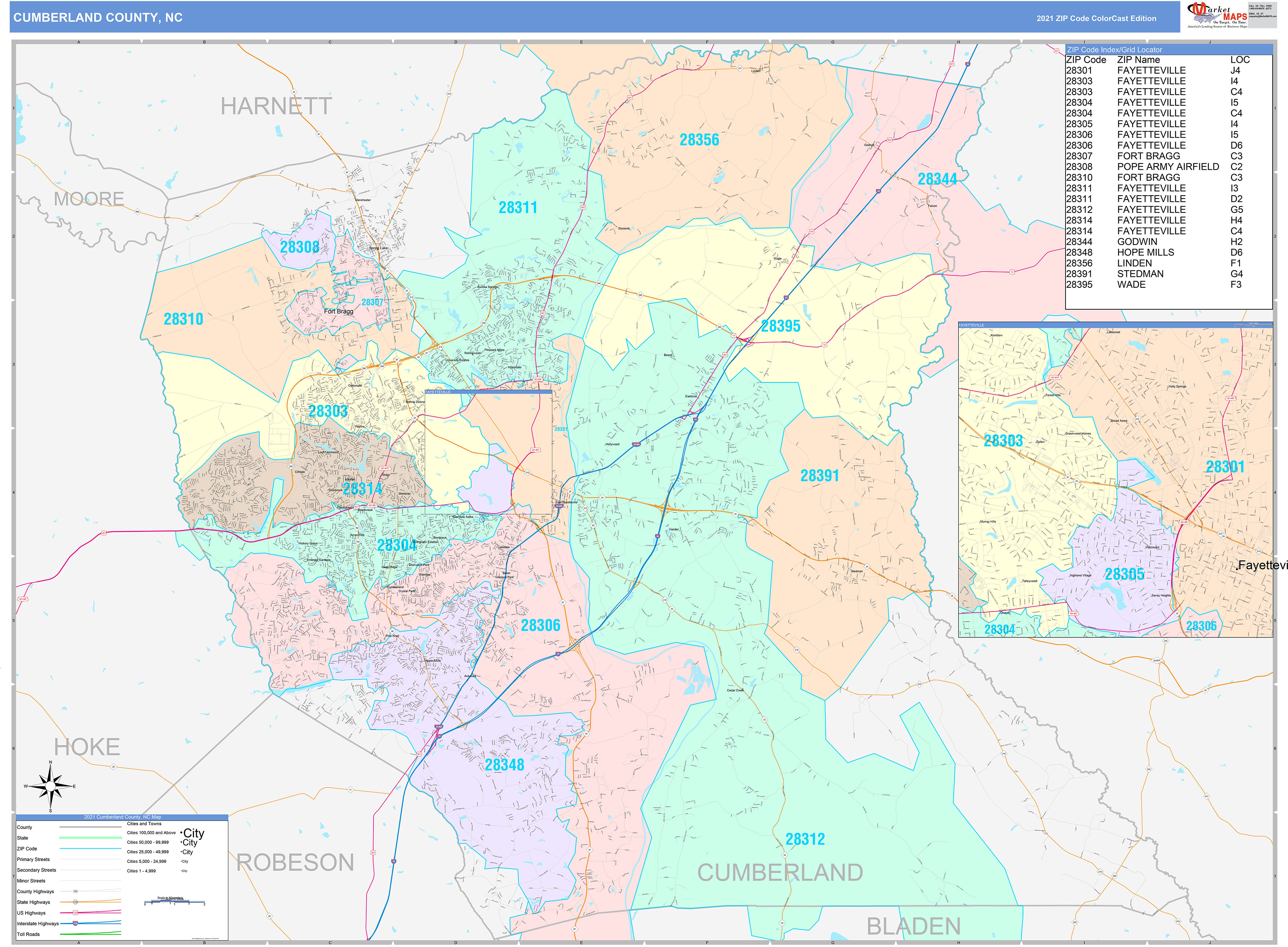The width and height of the screenshot is (1288, 947).
Task: Select the BLADEN county label
Action: pos(913,926)
